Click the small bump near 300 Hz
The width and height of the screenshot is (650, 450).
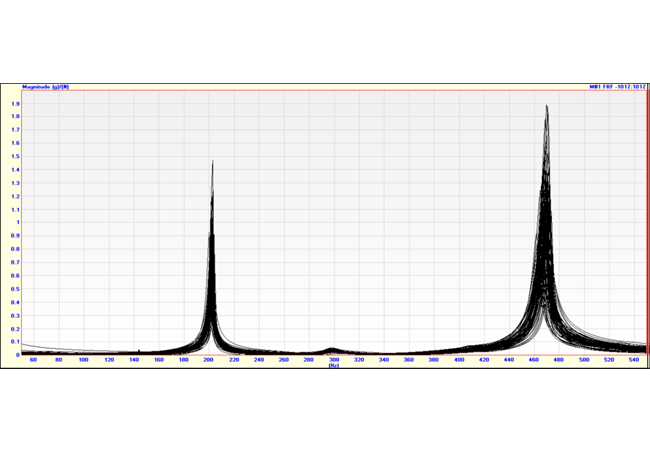[x=331, y=349]
